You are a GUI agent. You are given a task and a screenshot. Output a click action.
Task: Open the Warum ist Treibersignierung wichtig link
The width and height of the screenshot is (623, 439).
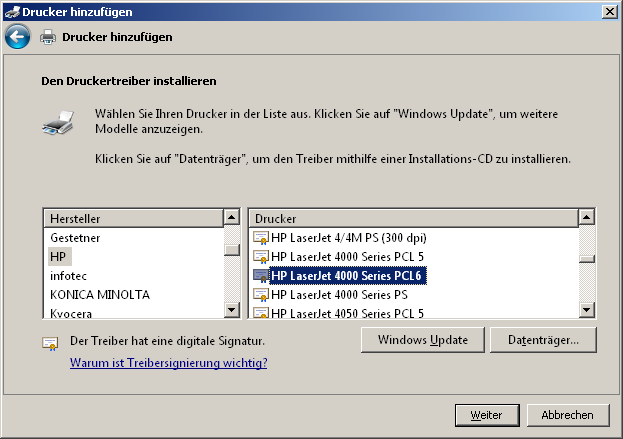(x=168, y=363)
